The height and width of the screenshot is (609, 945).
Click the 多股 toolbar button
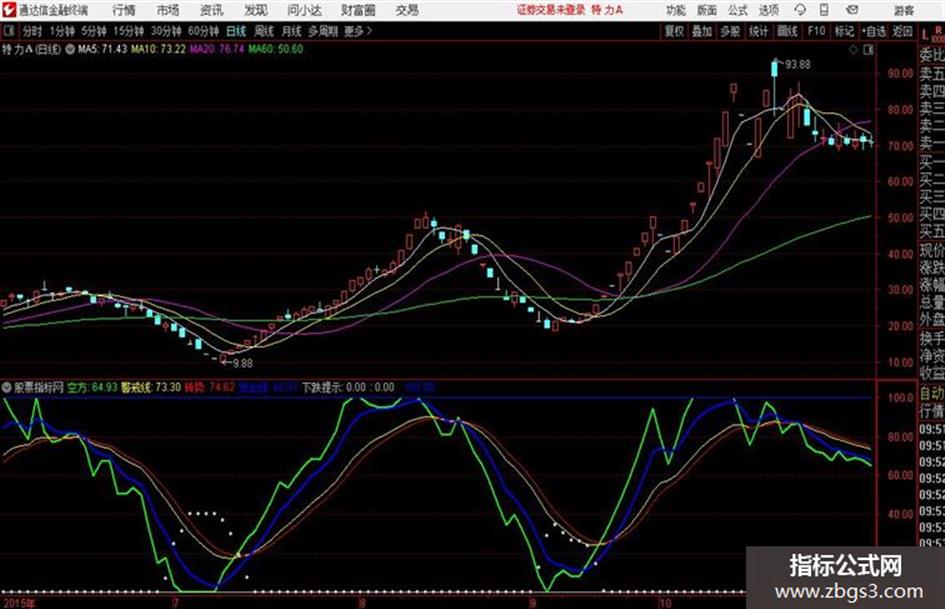coord(730,31)
